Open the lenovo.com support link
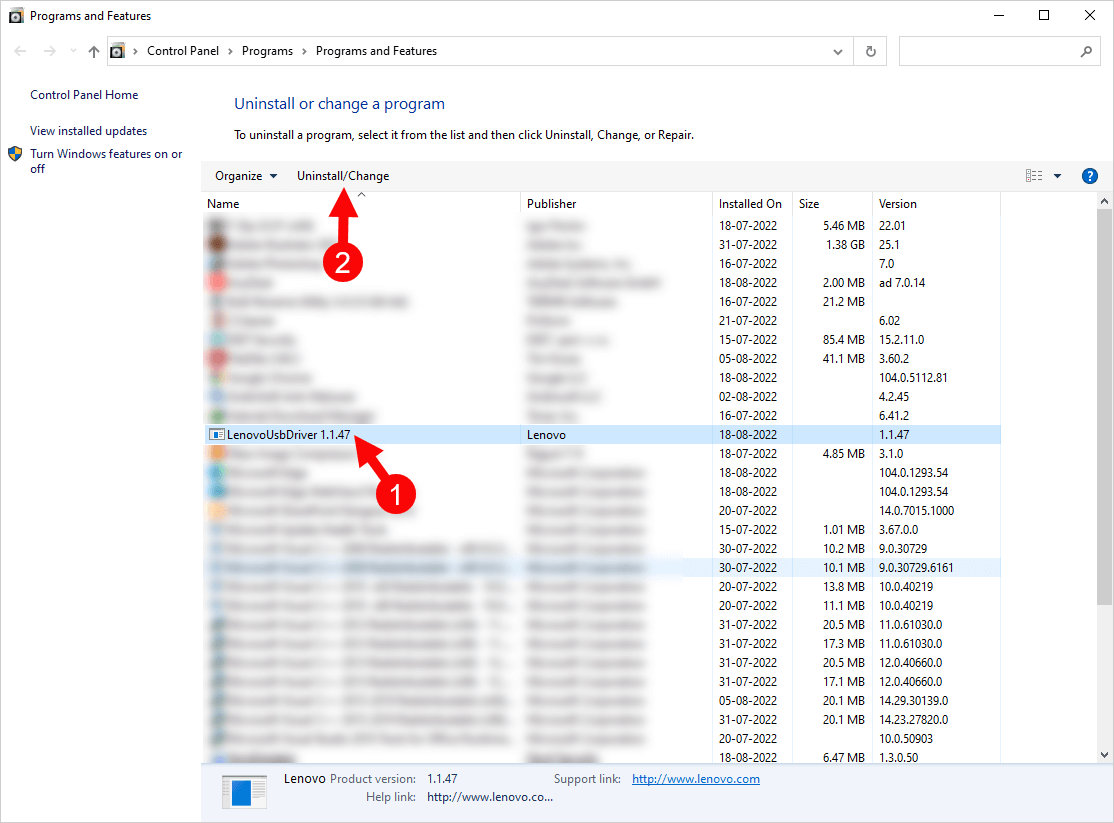Image resolution: width=1114 pixels, height=823 pixels. tap(695, 779)
